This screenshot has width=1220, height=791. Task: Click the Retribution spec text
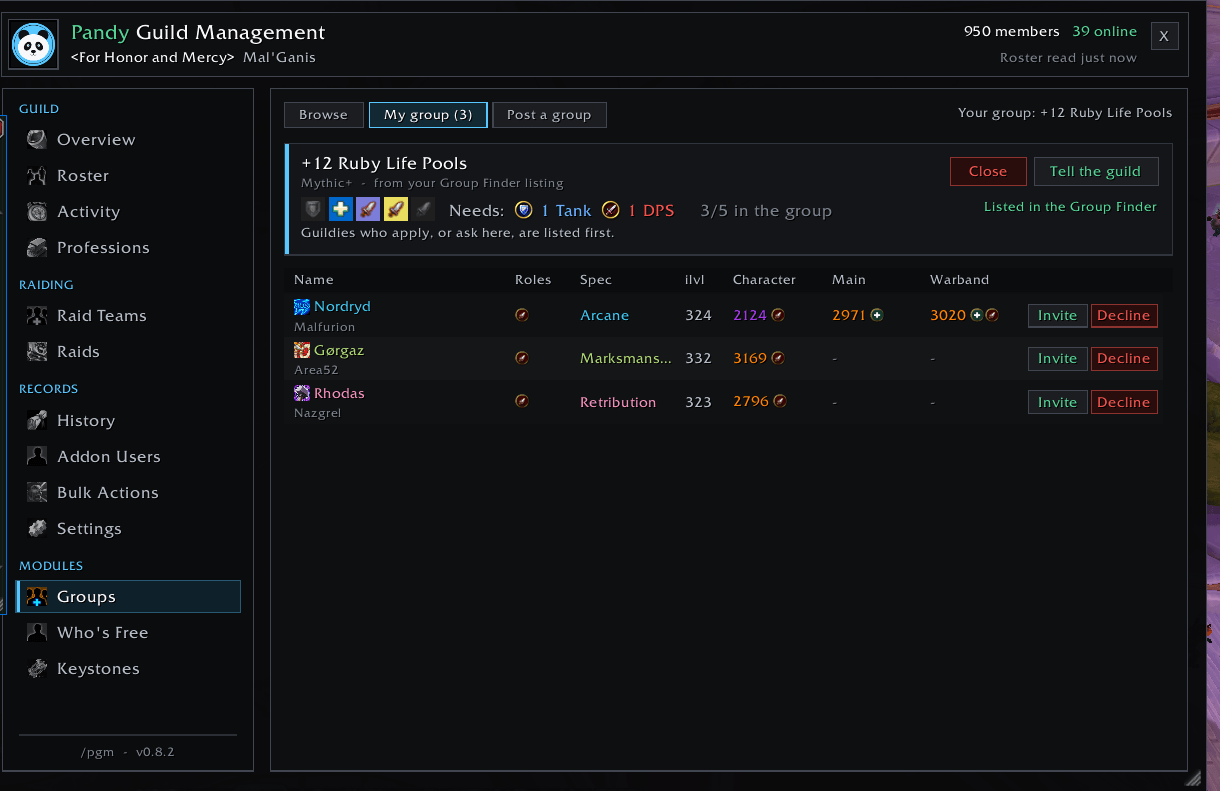[618, 402]
